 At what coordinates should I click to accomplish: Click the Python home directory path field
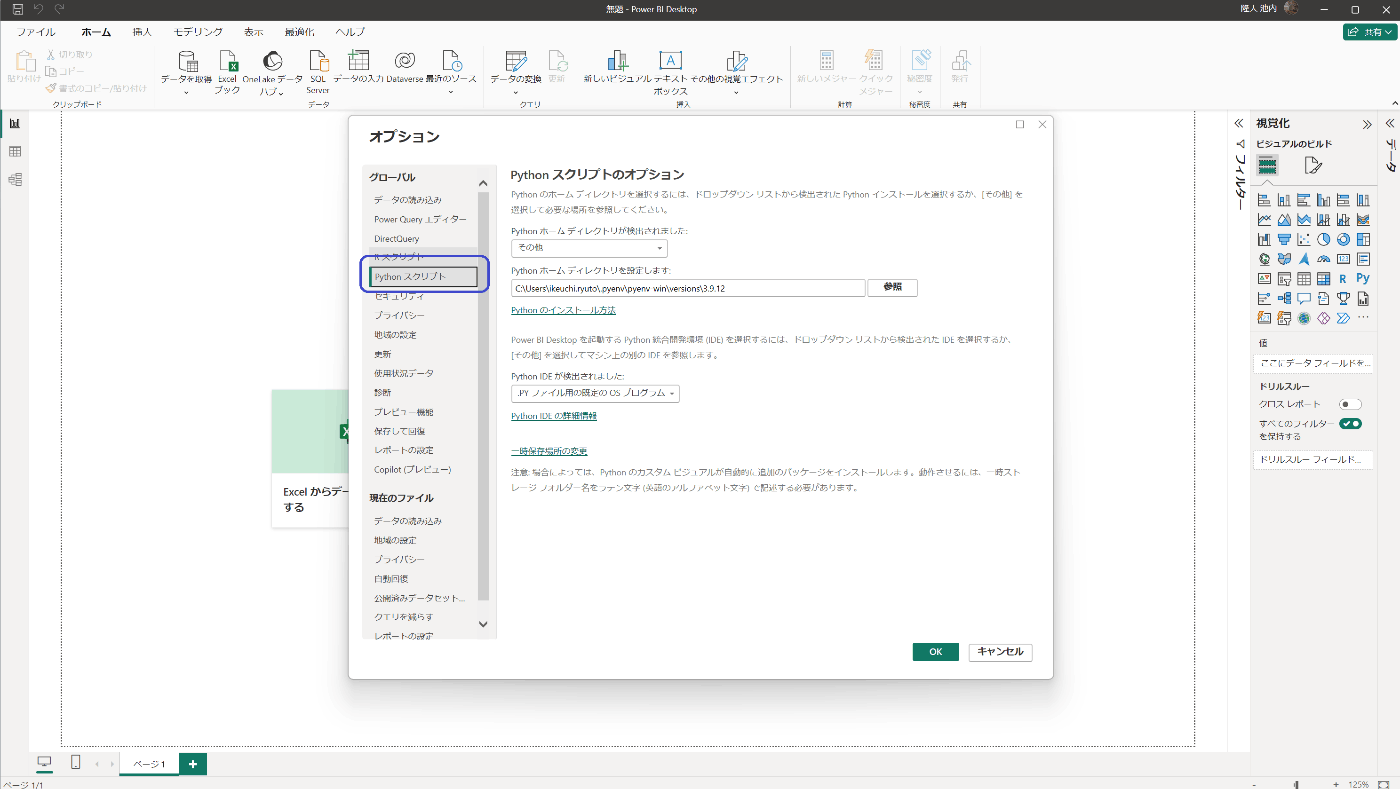[688, 288]
